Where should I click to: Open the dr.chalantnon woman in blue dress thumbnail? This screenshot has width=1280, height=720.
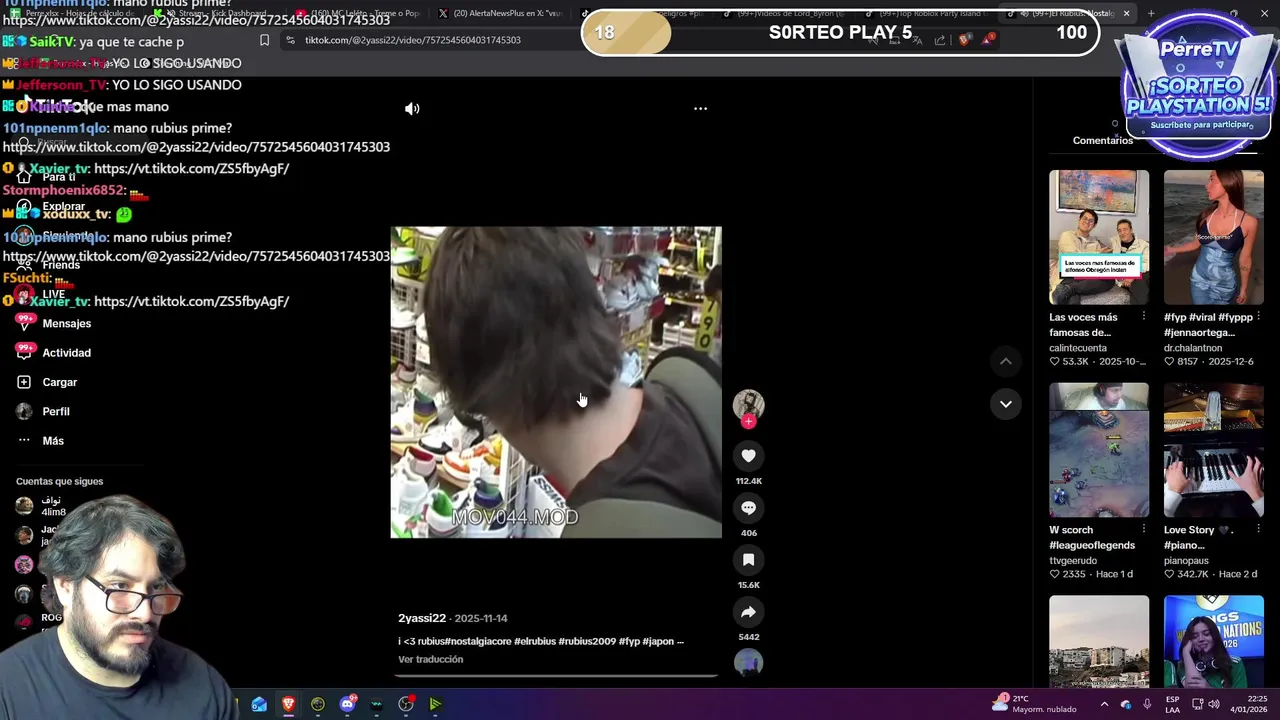click(x=1213, y=237)
